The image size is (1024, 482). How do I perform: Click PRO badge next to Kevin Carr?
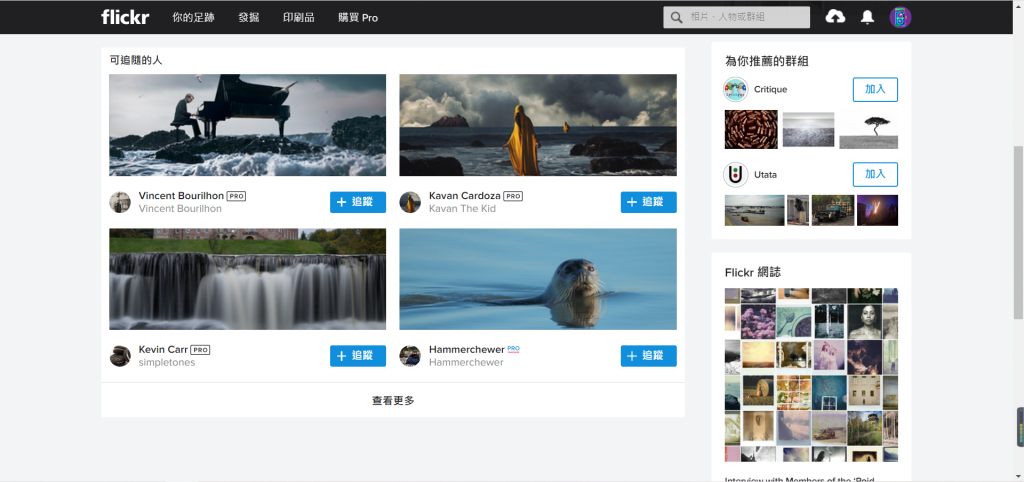click(x=200, y=350)
